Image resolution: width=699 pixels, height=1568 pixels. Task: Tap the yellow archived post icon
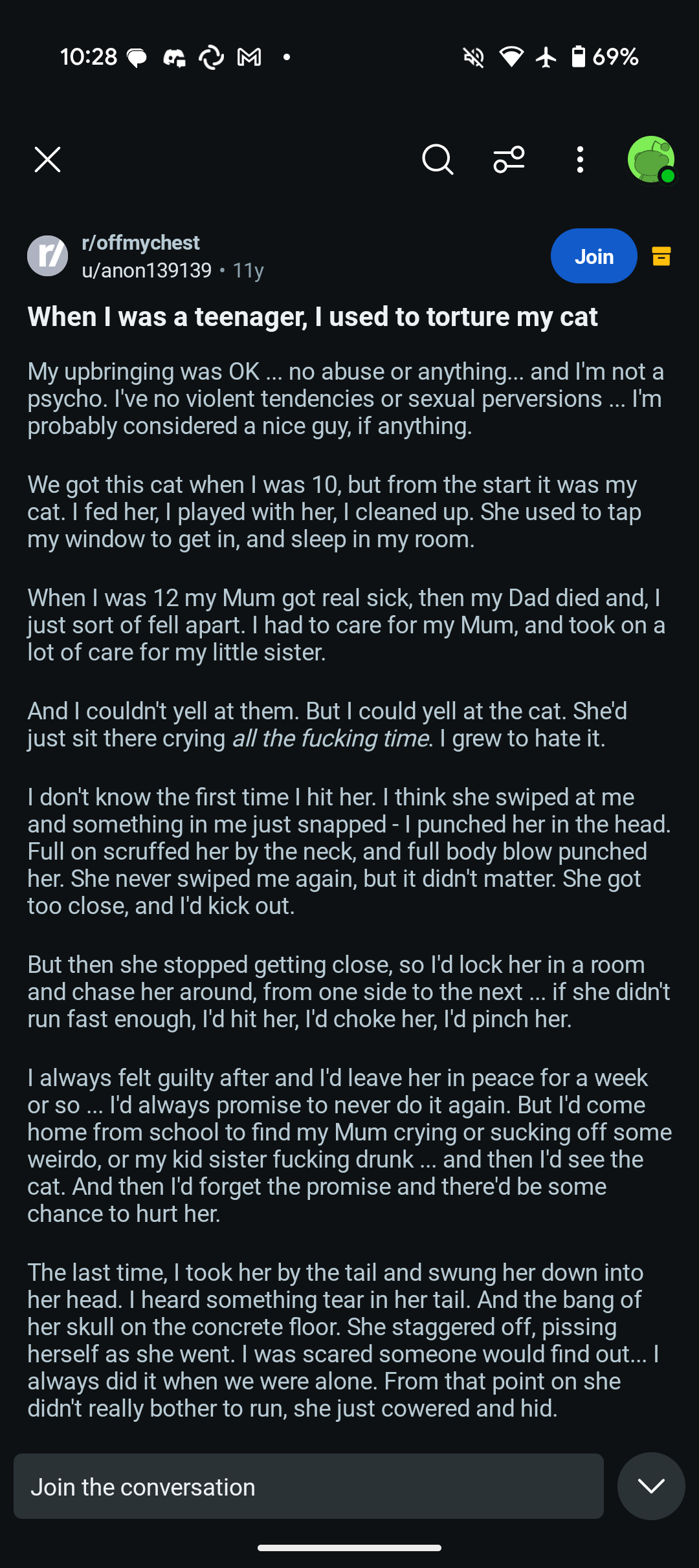pos(661,256)
